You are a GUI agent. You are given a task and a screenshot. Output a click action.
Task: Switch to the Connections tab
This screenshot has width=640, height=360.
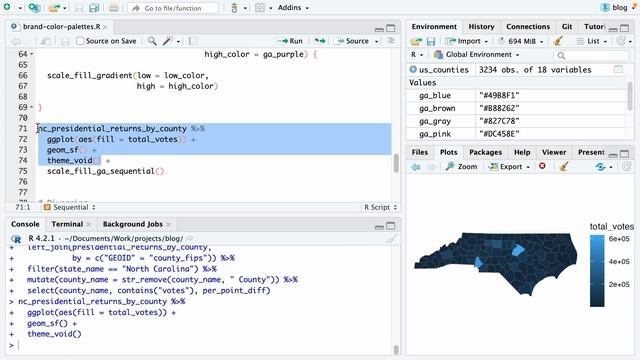528,27
